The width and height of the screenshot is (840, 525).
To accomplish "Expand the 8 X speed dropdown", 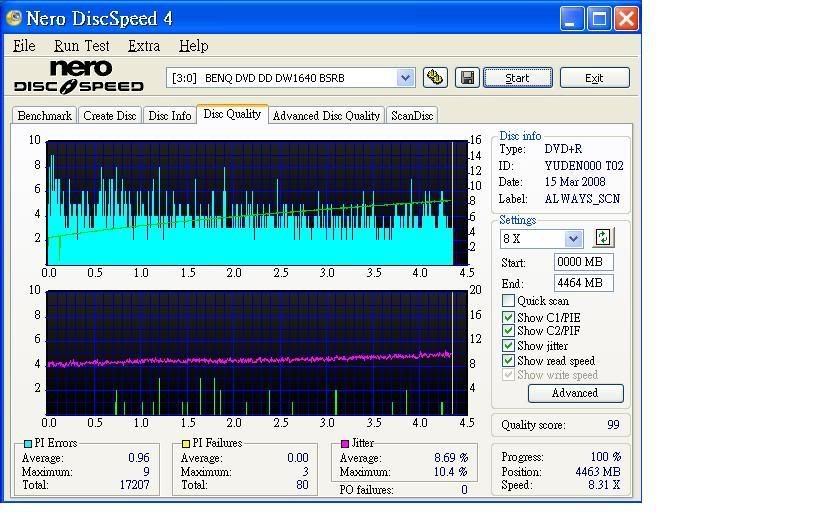I will pyautogui.click(x=573, y=238).
